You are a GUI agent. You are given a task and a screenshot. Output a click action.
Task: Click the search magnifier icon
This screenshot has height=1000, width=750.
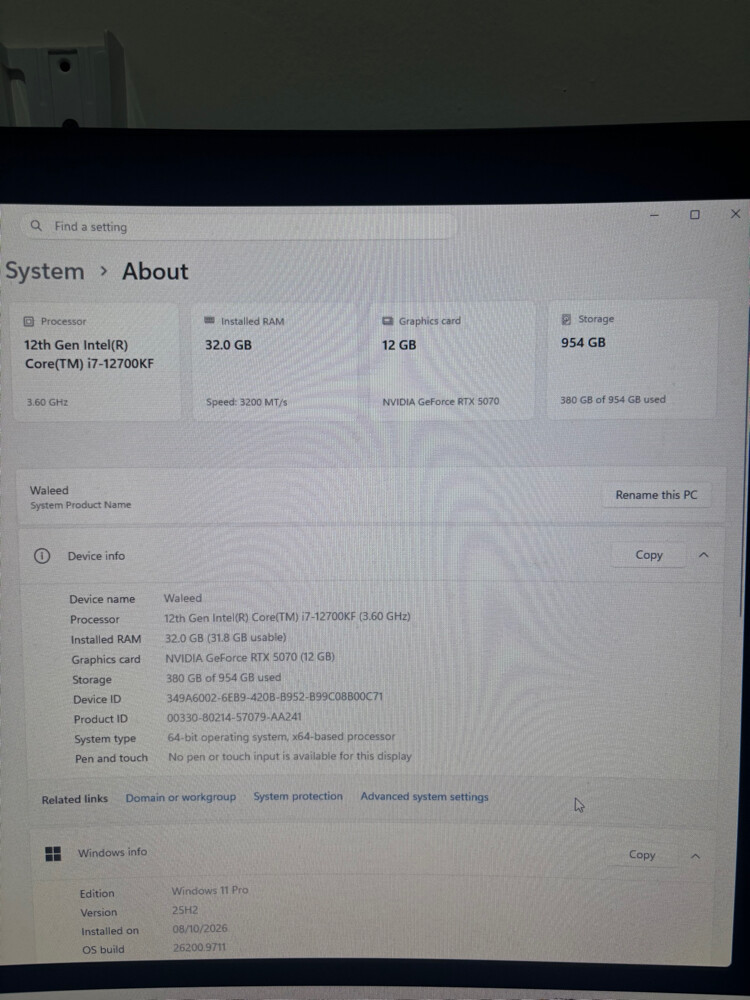click(x=36, y=226)
